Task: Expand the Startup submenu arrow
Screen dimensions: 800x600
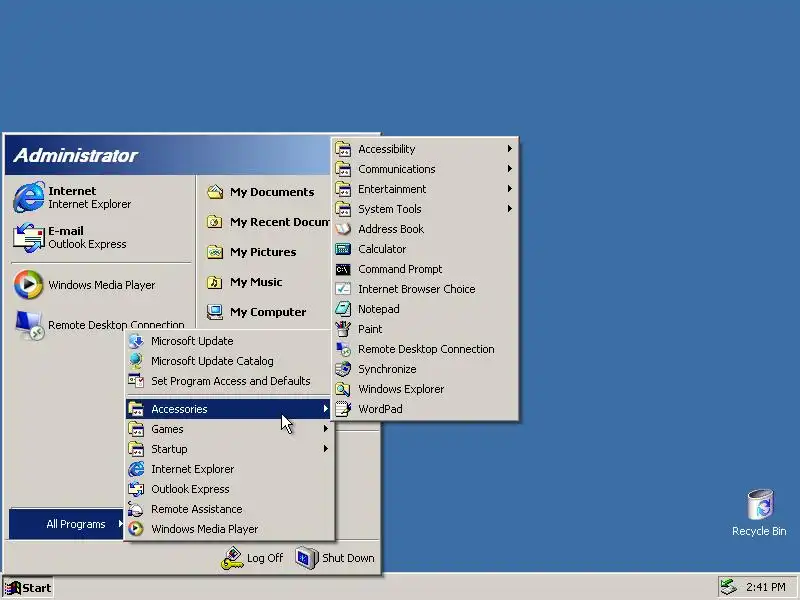Action: [325, 448]
